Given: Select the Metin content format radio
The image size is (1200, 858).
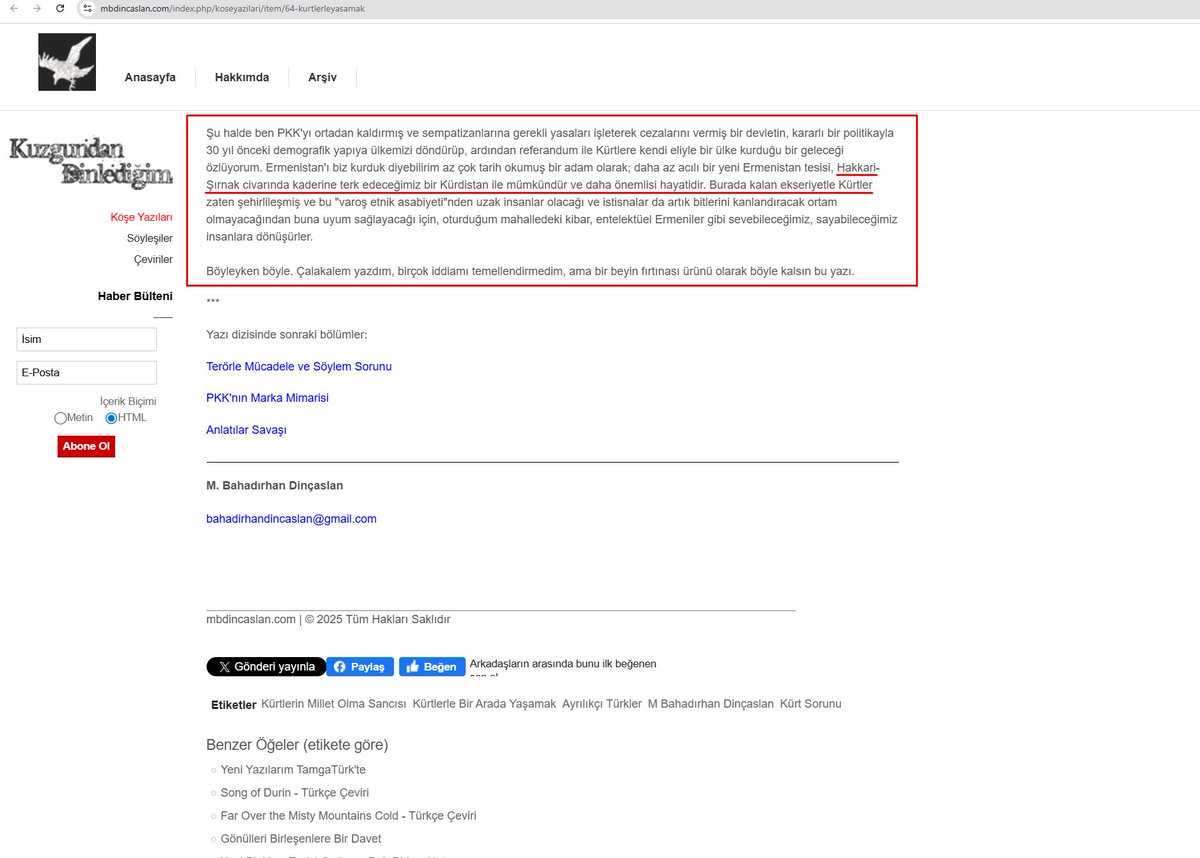Looking at the screenshot, I should (x=61, y=418).
